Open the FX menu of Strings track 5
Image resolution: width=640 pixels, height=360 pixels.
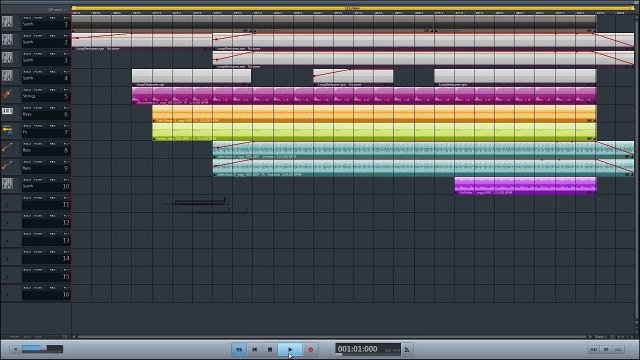(66, 90)
